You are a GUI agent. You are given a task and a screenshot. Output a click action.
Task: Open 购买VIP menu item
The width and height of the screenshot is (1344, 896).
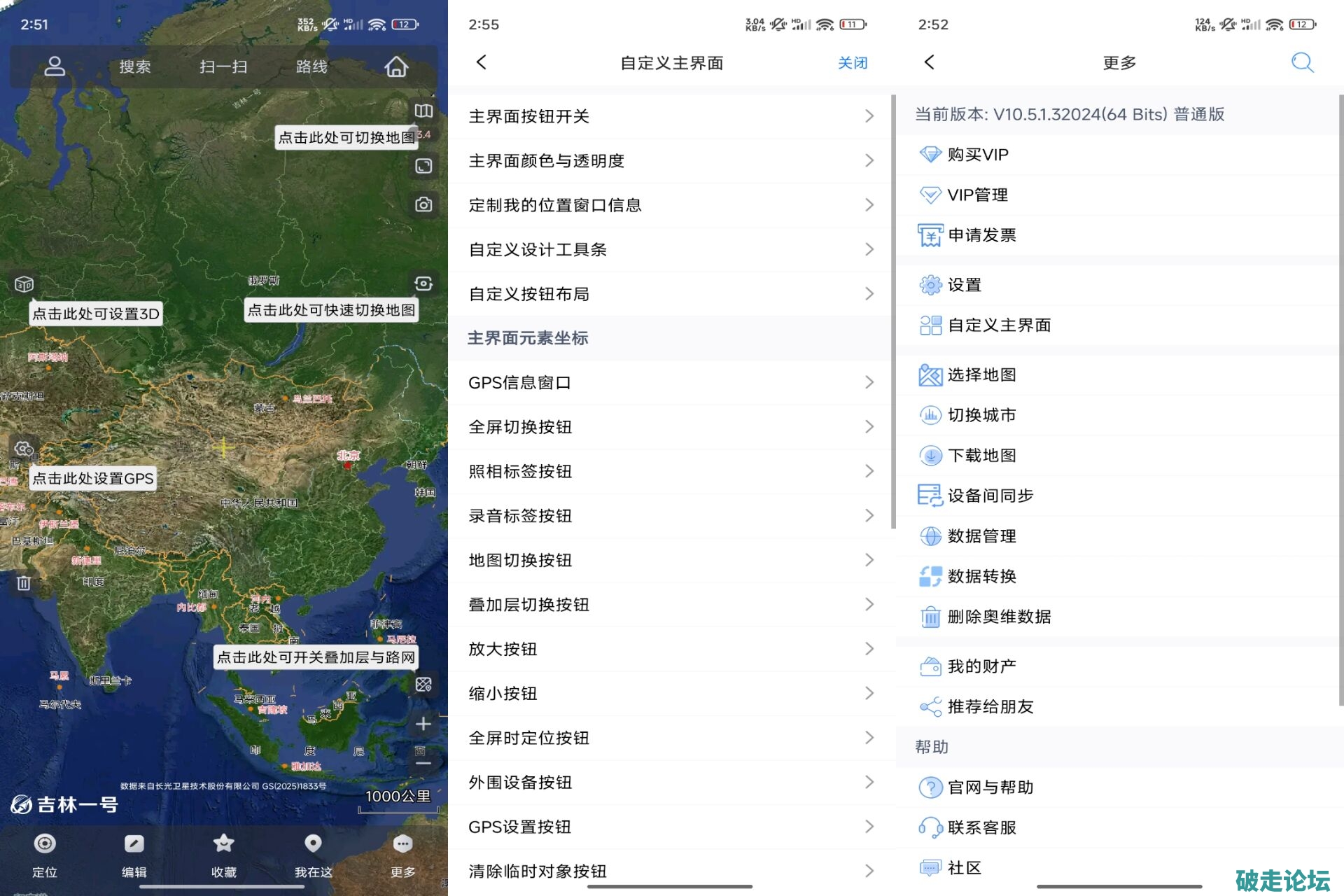coord(978,155)
